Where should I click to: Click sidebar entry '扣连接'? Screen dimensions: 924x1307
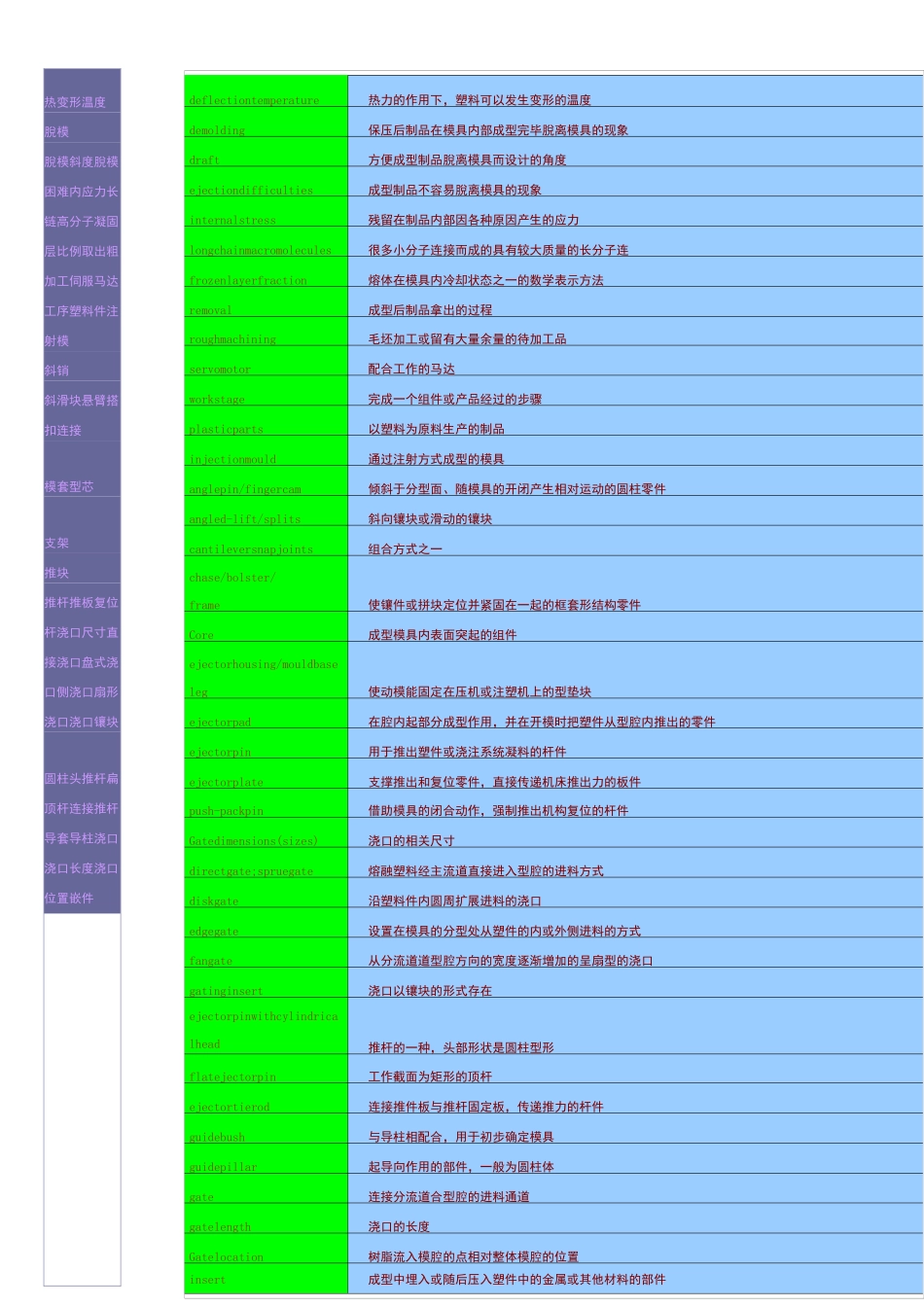point(63,430)
